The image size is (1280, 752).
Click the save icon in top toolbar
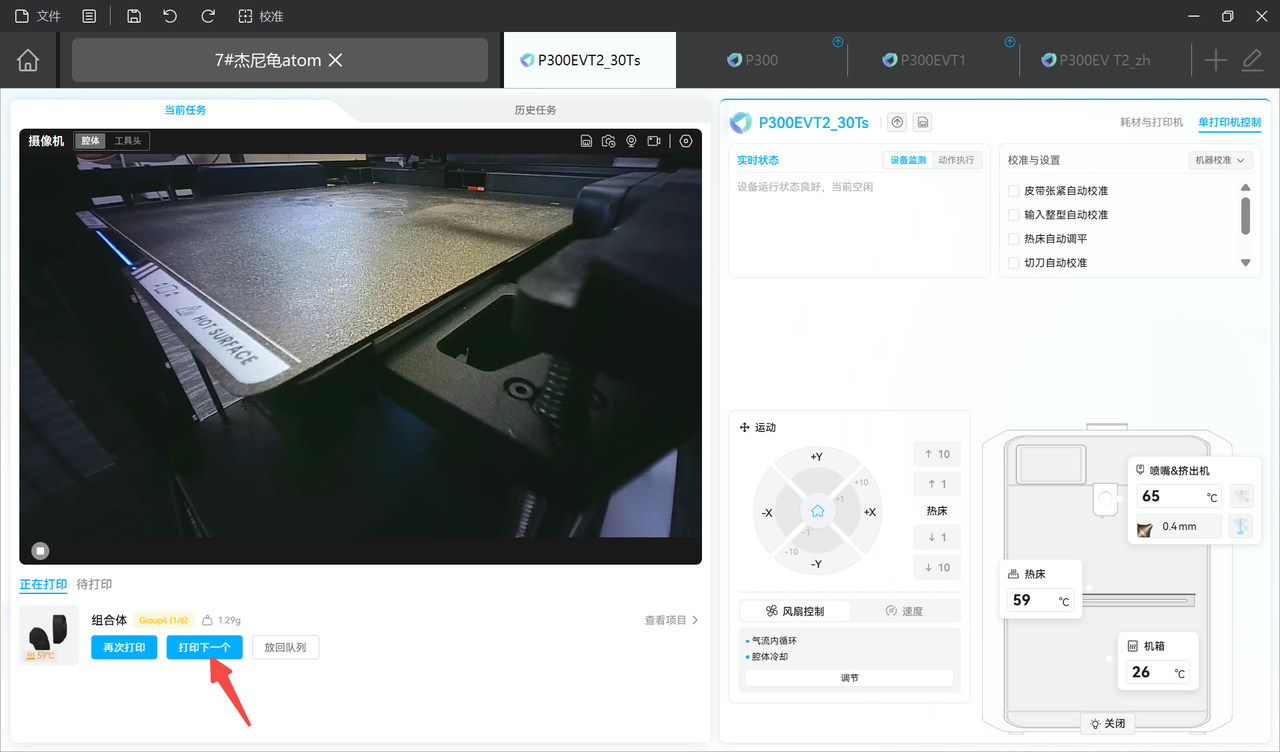click(134, 16)
